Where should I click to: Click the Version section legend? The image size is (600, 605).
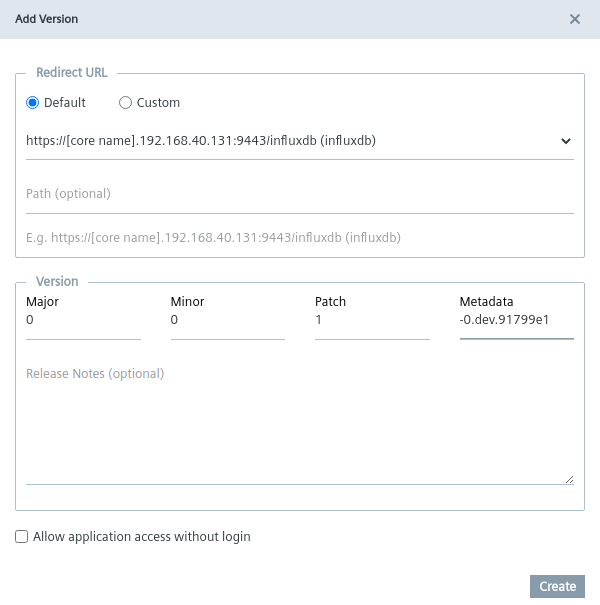point(57,282)
